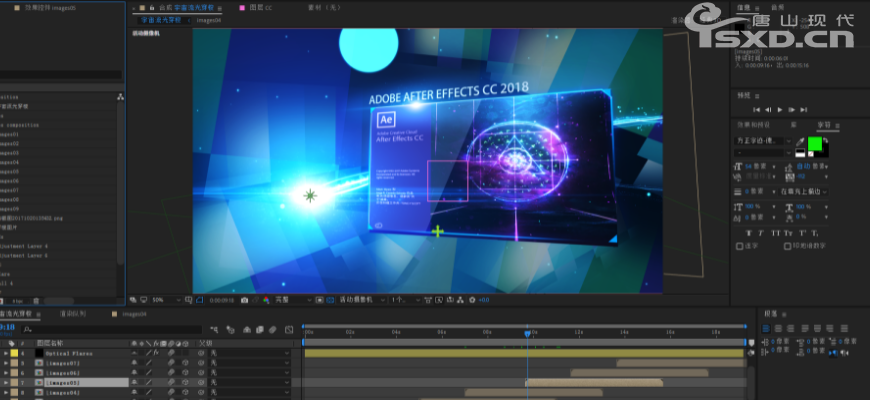The image size is (870, 400).
Task: Toggle shy switch on images04 layer
Action: pyautogui.click(x=134, y=392)
